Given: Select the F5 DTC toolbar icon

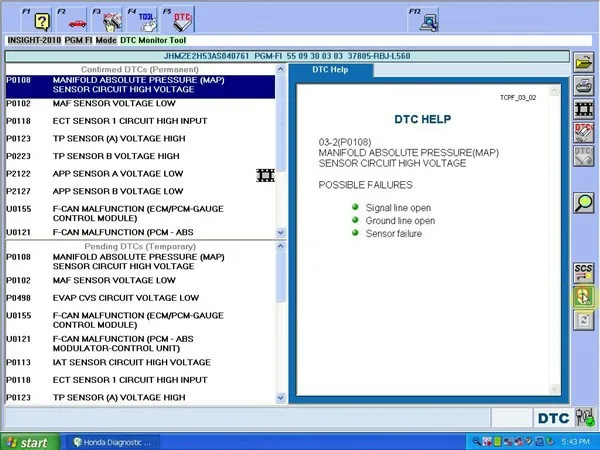Looking at the screenshot, I should tap(178, 19).
